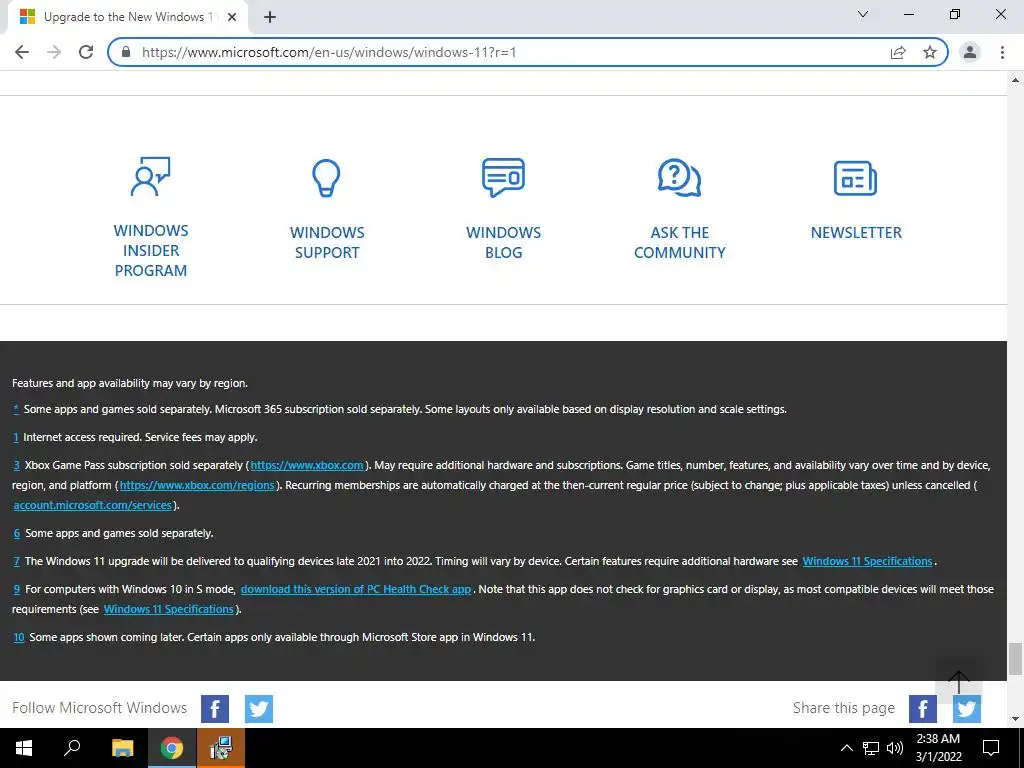Bookmark this tab with the star

930,52
